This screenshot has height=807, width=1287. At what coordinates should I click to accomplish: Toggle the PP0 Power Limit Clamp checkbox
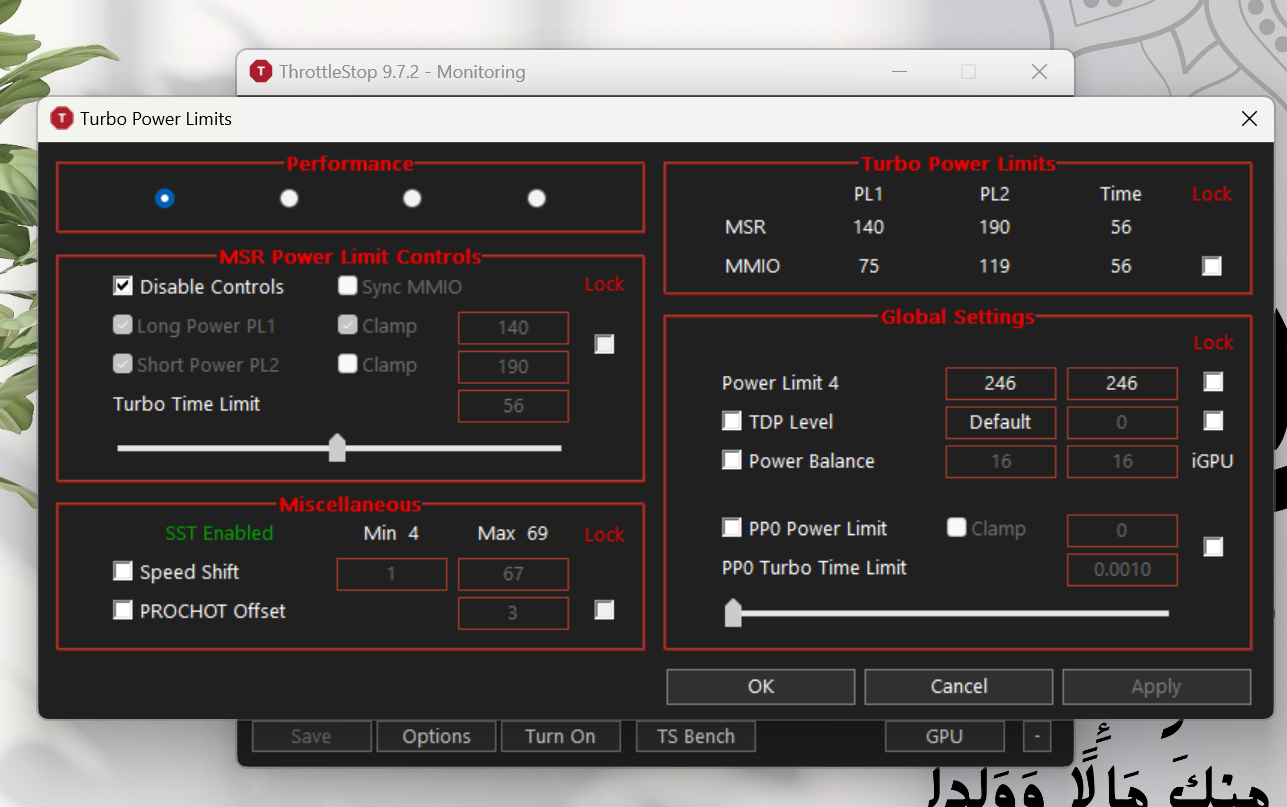point(957,527)
